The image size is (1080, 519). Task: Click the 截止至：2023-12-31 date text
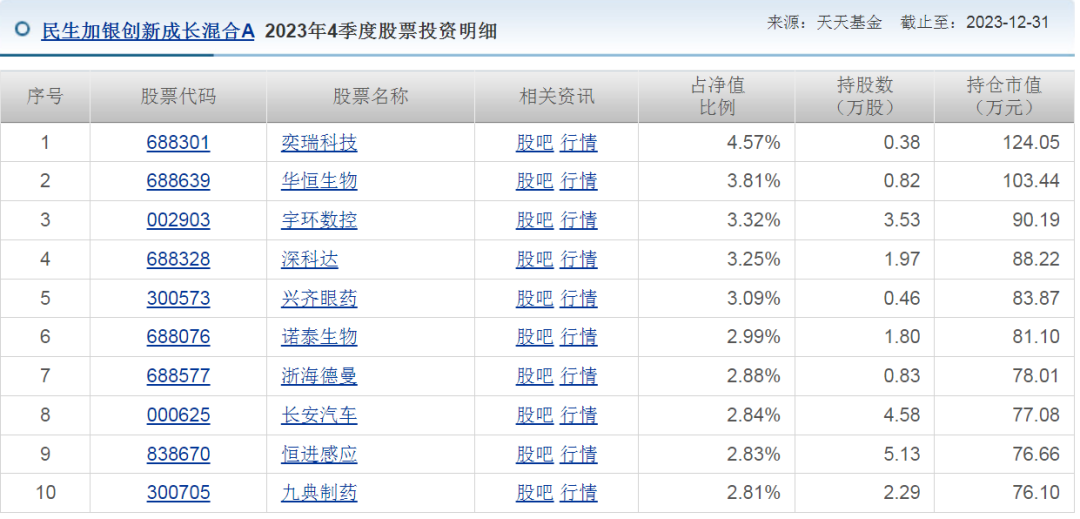coord(975,23)
